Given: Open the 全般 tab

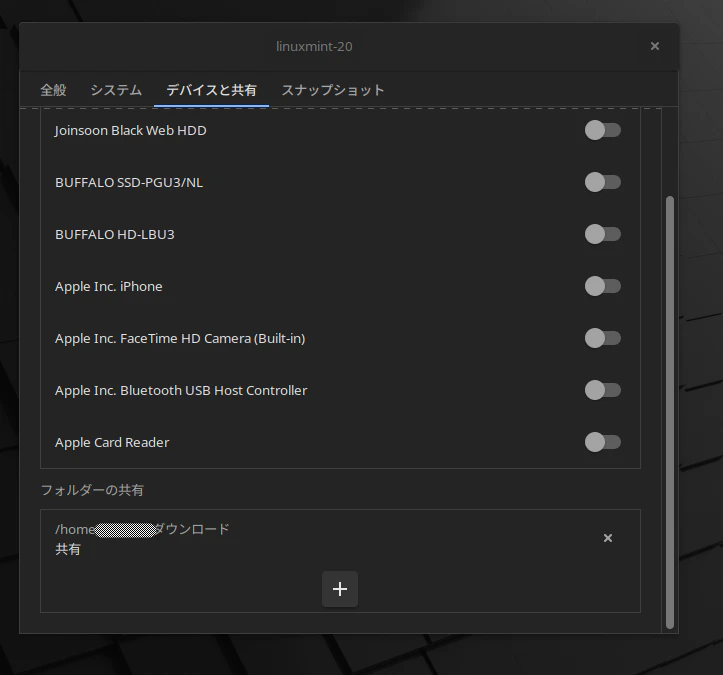Looking at the screenshot, I should coord(53,90).
